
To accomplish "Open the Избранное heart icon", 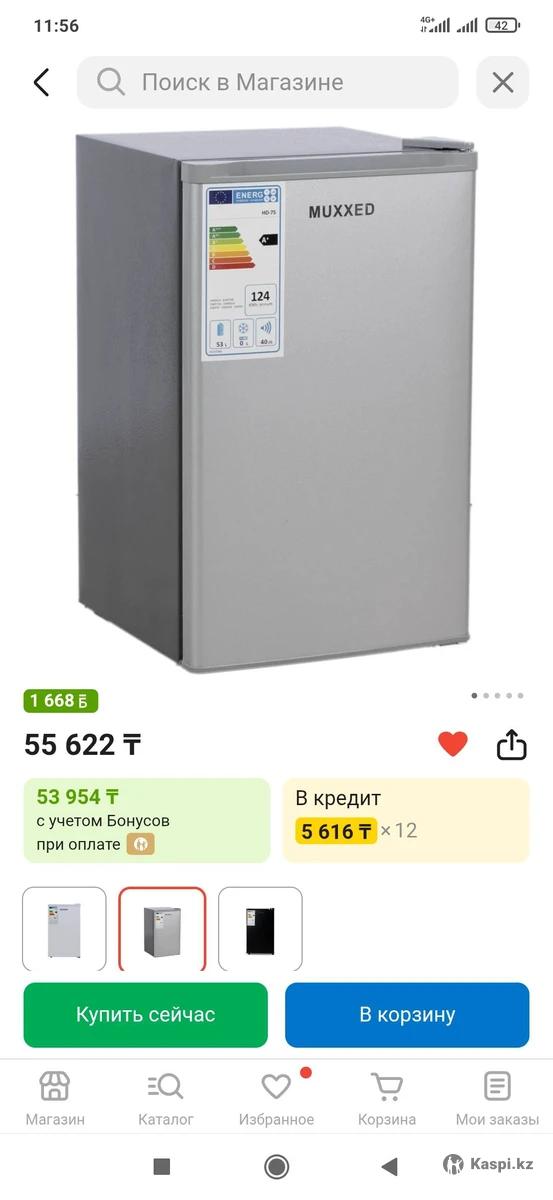I will (x=276, y=1086).
